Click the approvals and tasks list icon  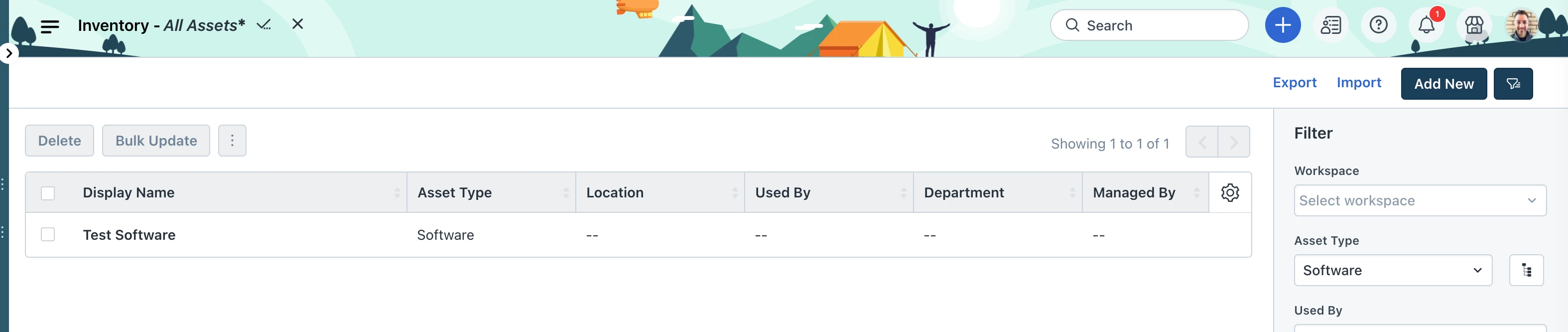point(1330,25)
